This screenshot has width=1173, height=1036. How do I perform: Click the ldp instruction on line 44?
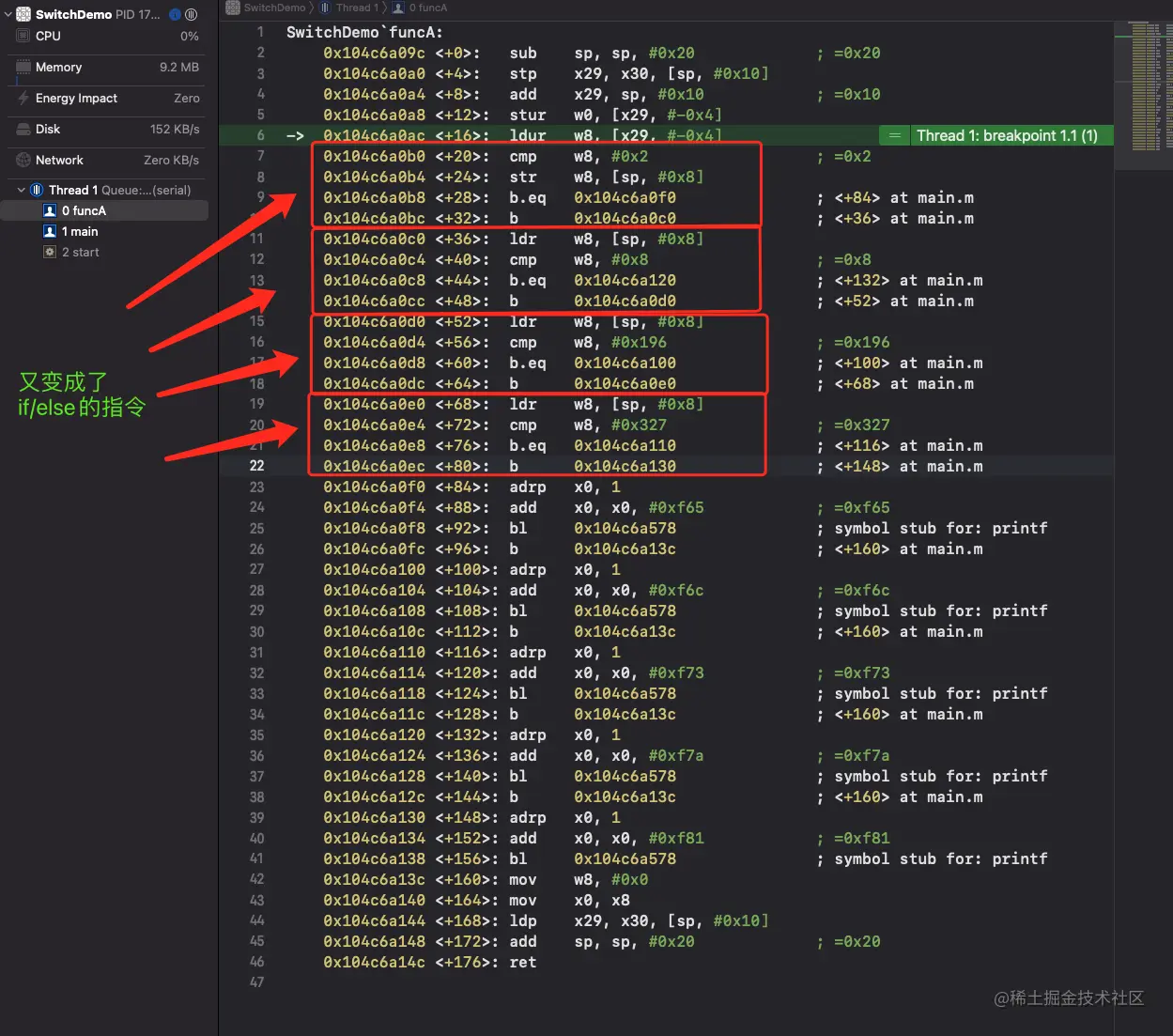pos(523,920)
